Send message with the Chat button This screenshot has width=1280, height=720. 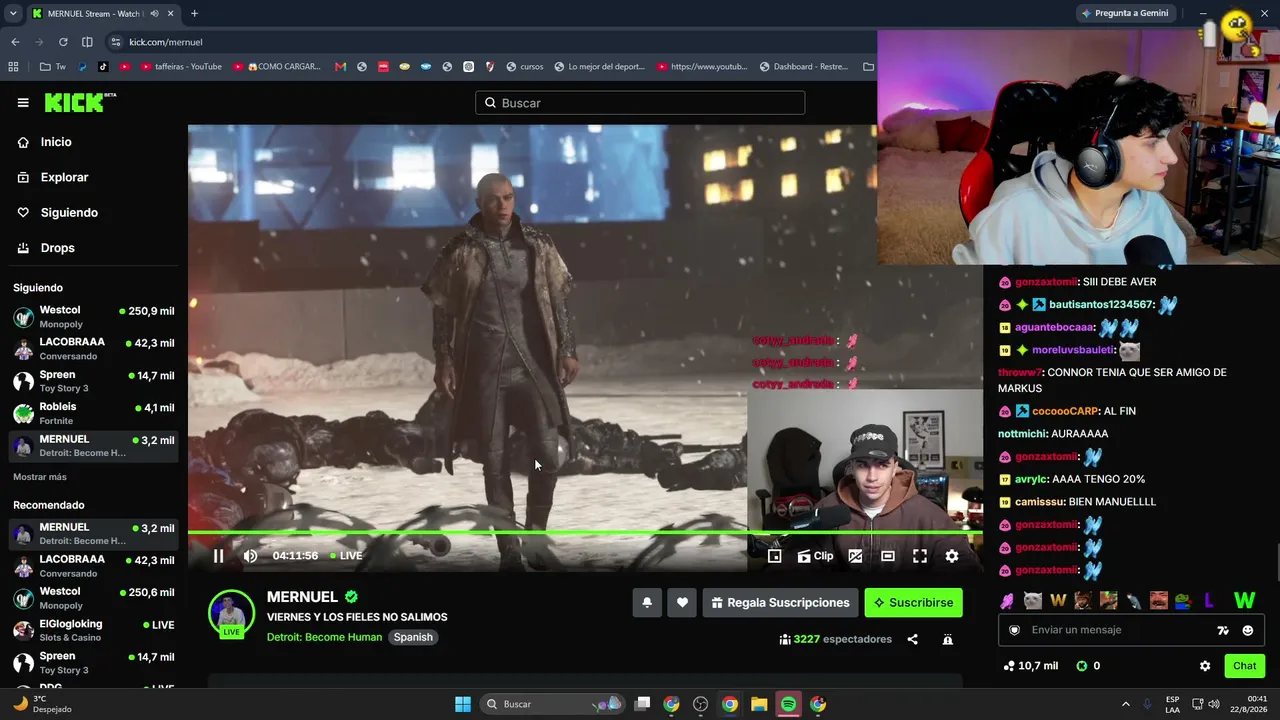1244,666
